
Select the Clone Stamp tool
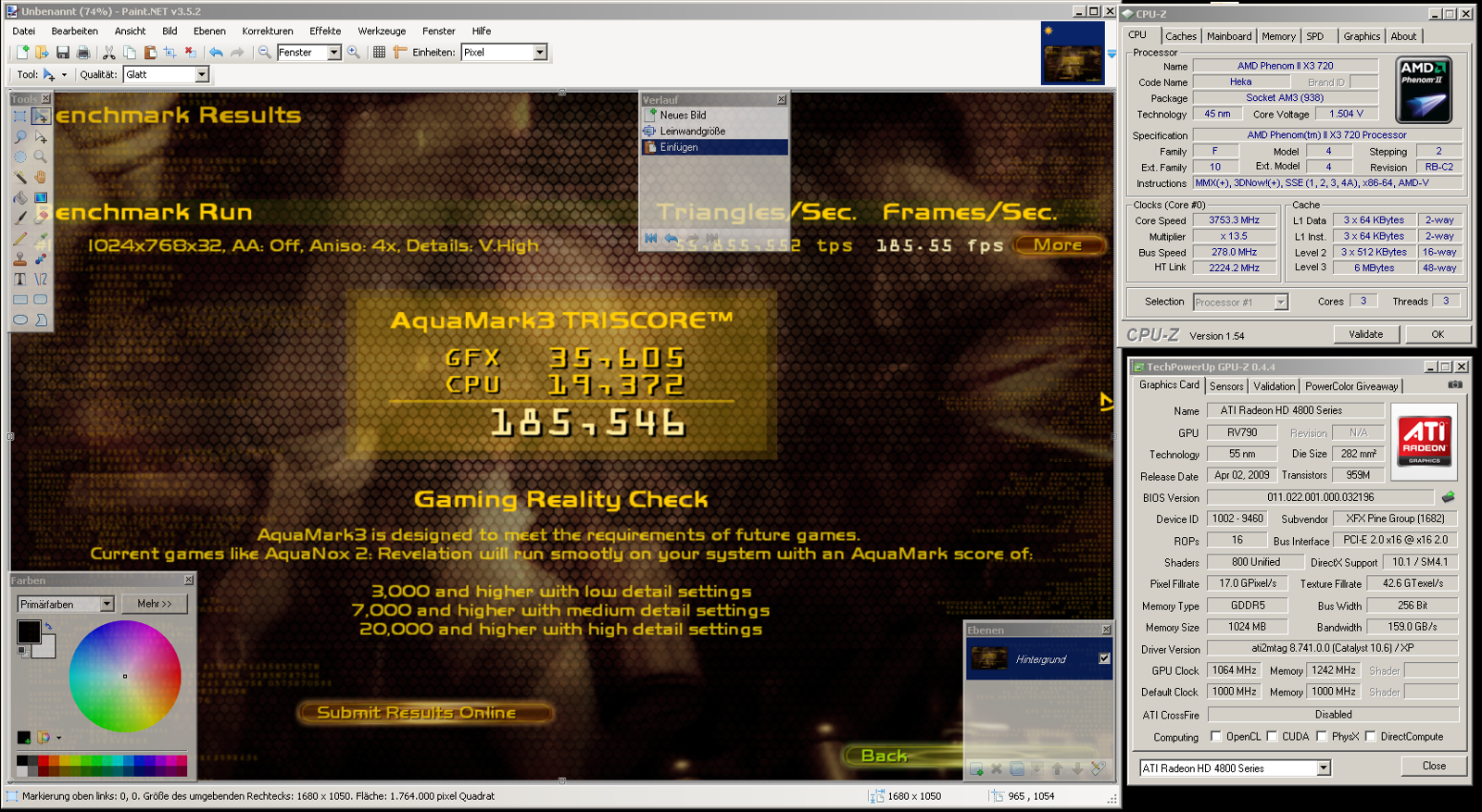coord(20,258)
